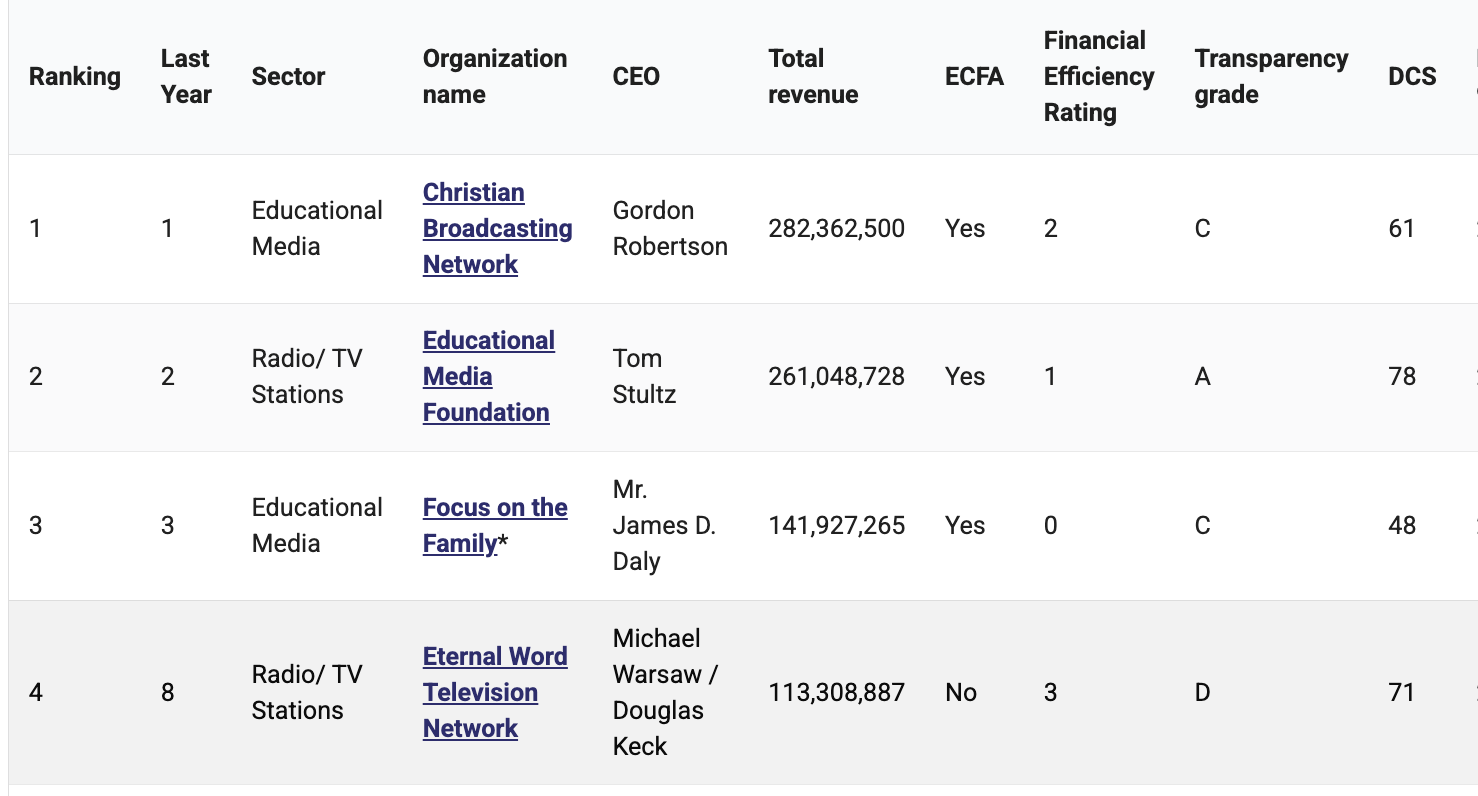Select the revenue cell 282,362,500
The width and height of the screenshot is (1478, 796).
pos(836,228)
